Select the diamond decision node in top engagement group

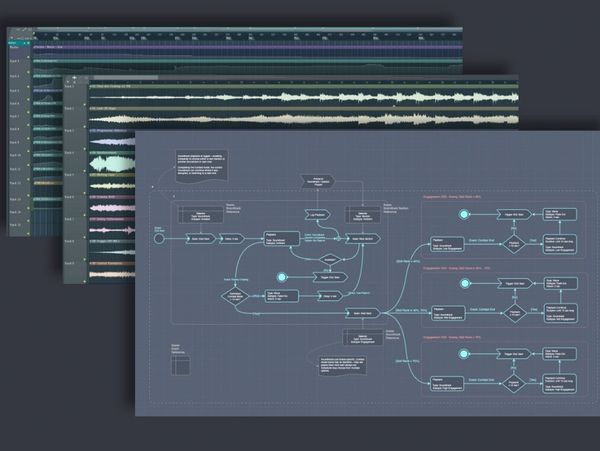pos(514,242)
